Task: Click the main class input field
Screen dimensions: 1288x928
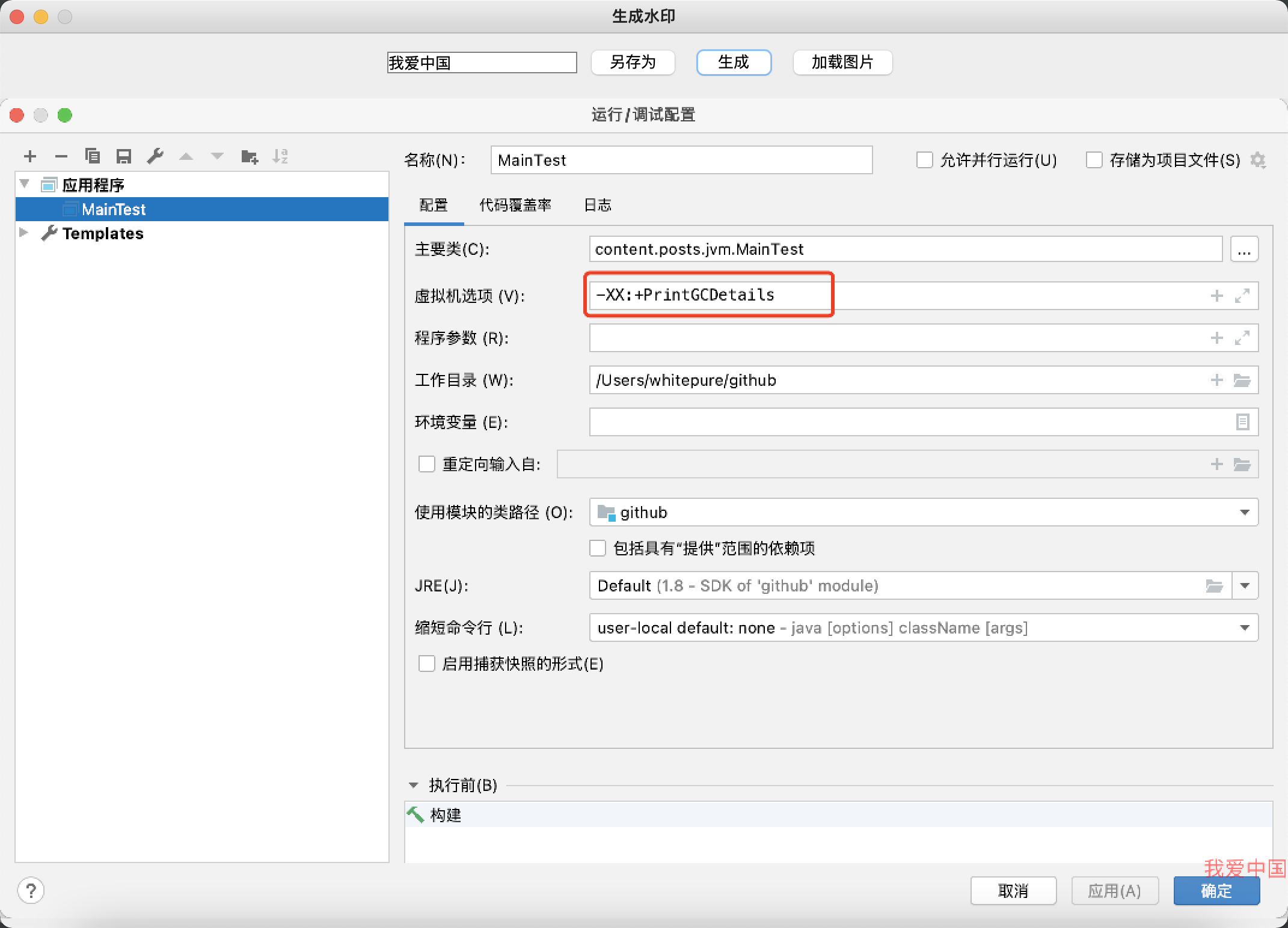Action: (x=905, y=249)
